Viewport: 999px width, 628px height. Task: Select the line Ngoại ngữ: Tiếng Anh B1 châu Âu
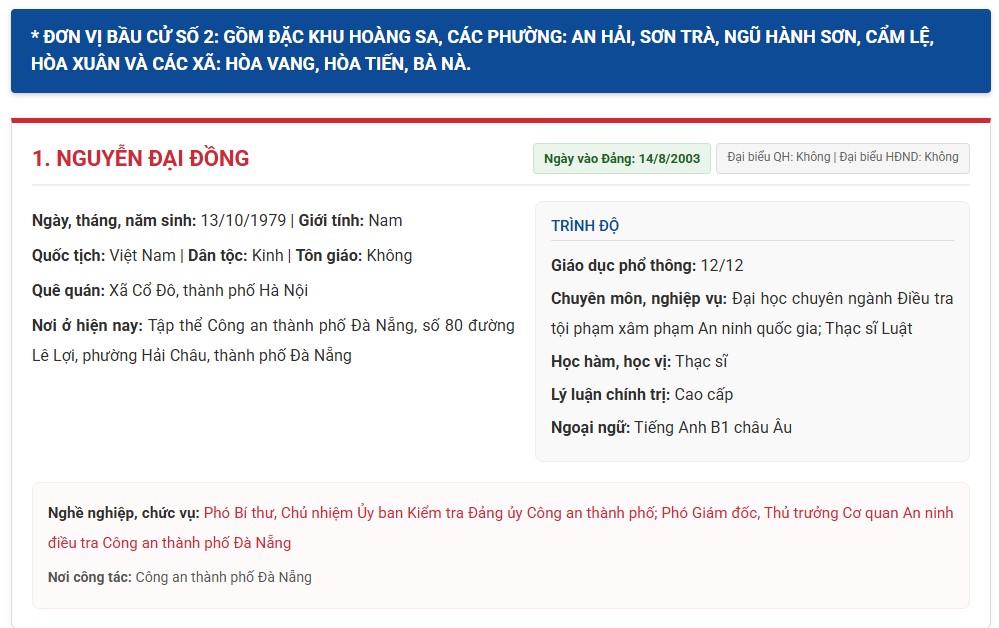(x=672, y=427)
